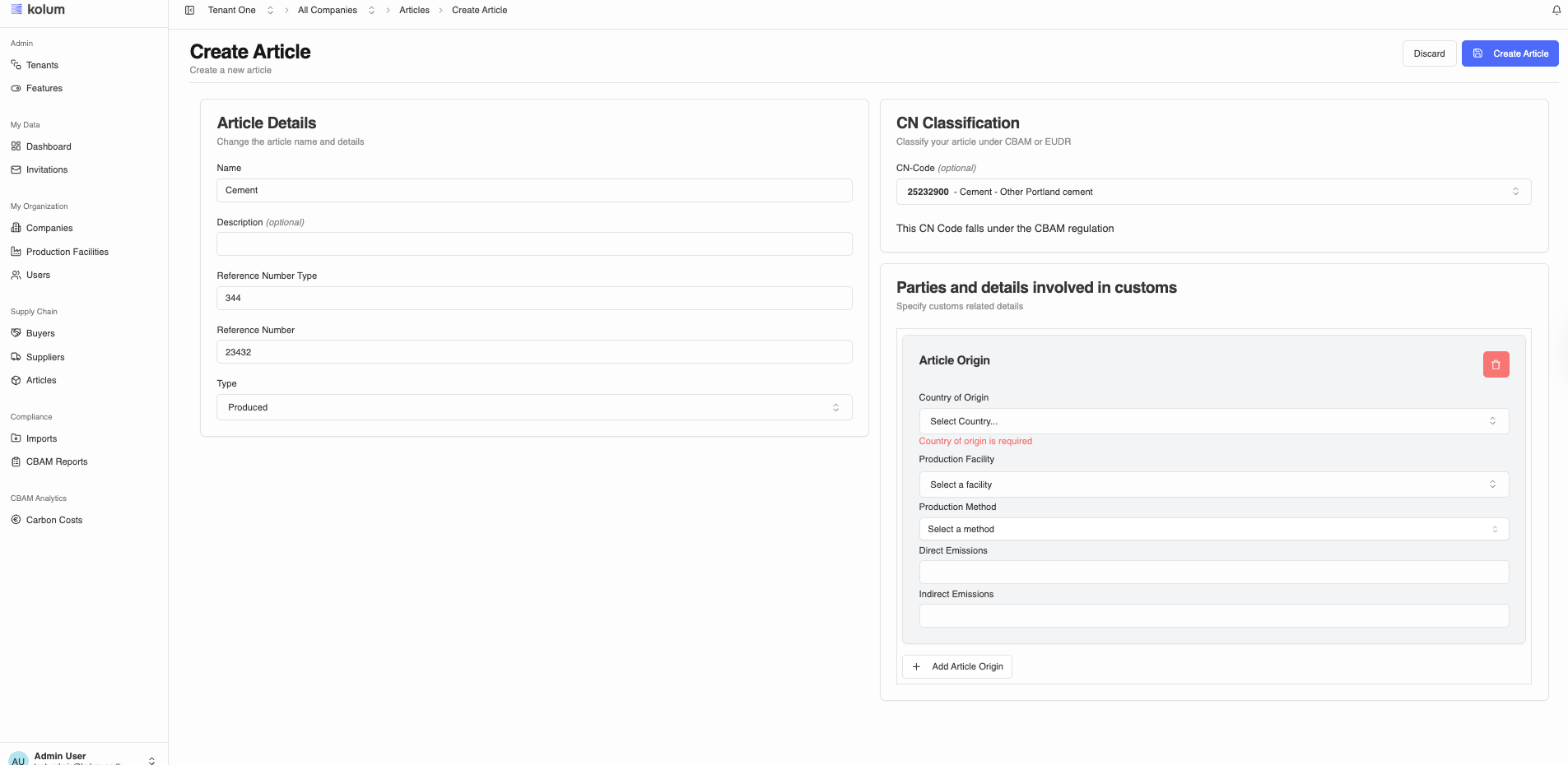Delete the Article Origin with trash icon
The width and height of the screenshot is (1568, 765).
[1496, 364]
